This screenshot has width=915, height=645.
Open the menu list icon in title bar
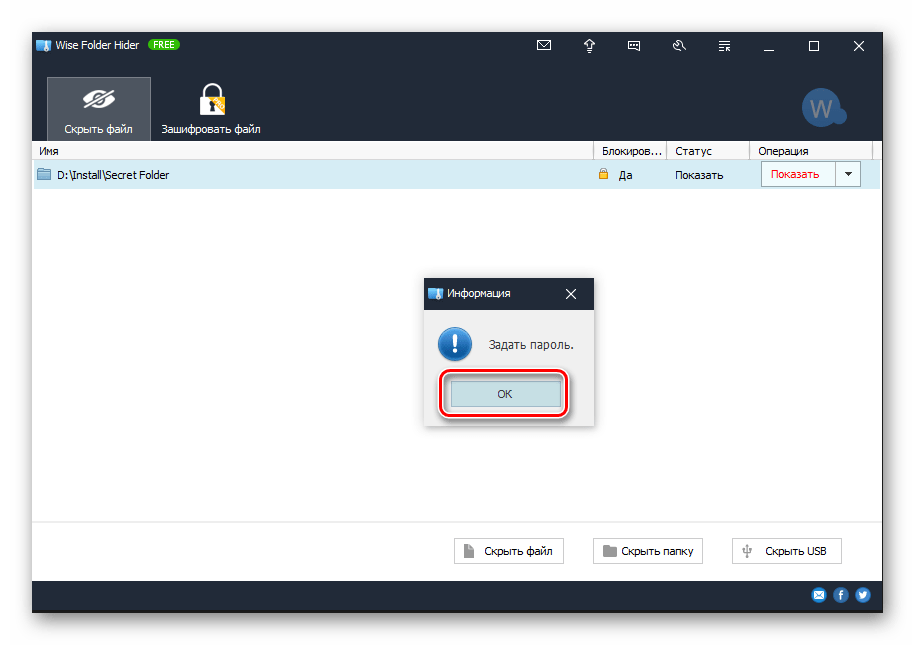point(724,46)
